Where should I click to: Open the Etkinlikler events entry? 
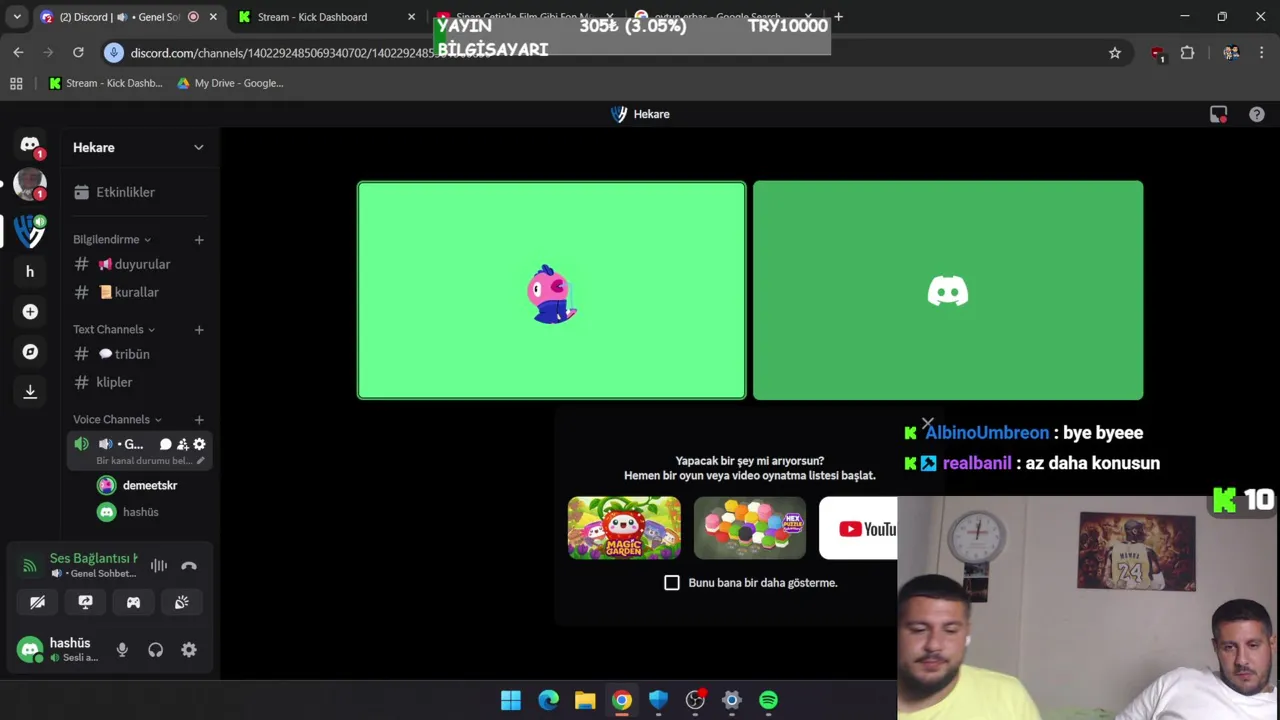139,192
